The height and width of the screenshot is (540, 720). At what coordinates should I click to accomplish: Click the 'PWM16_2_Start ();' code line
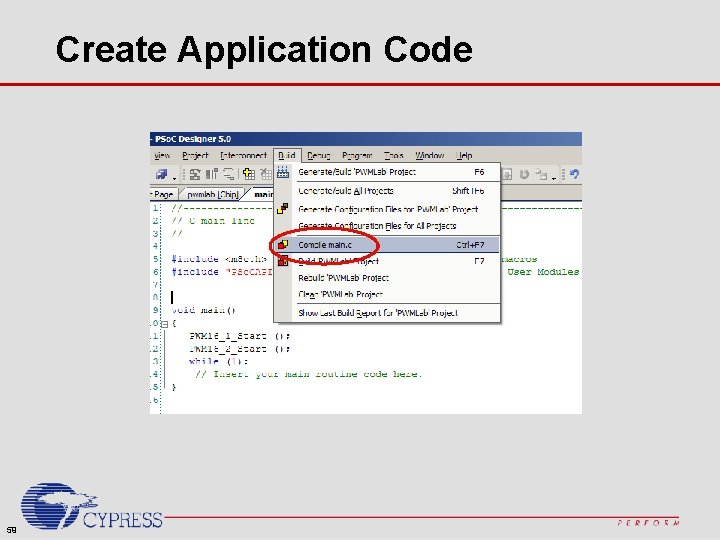point(239,349)
